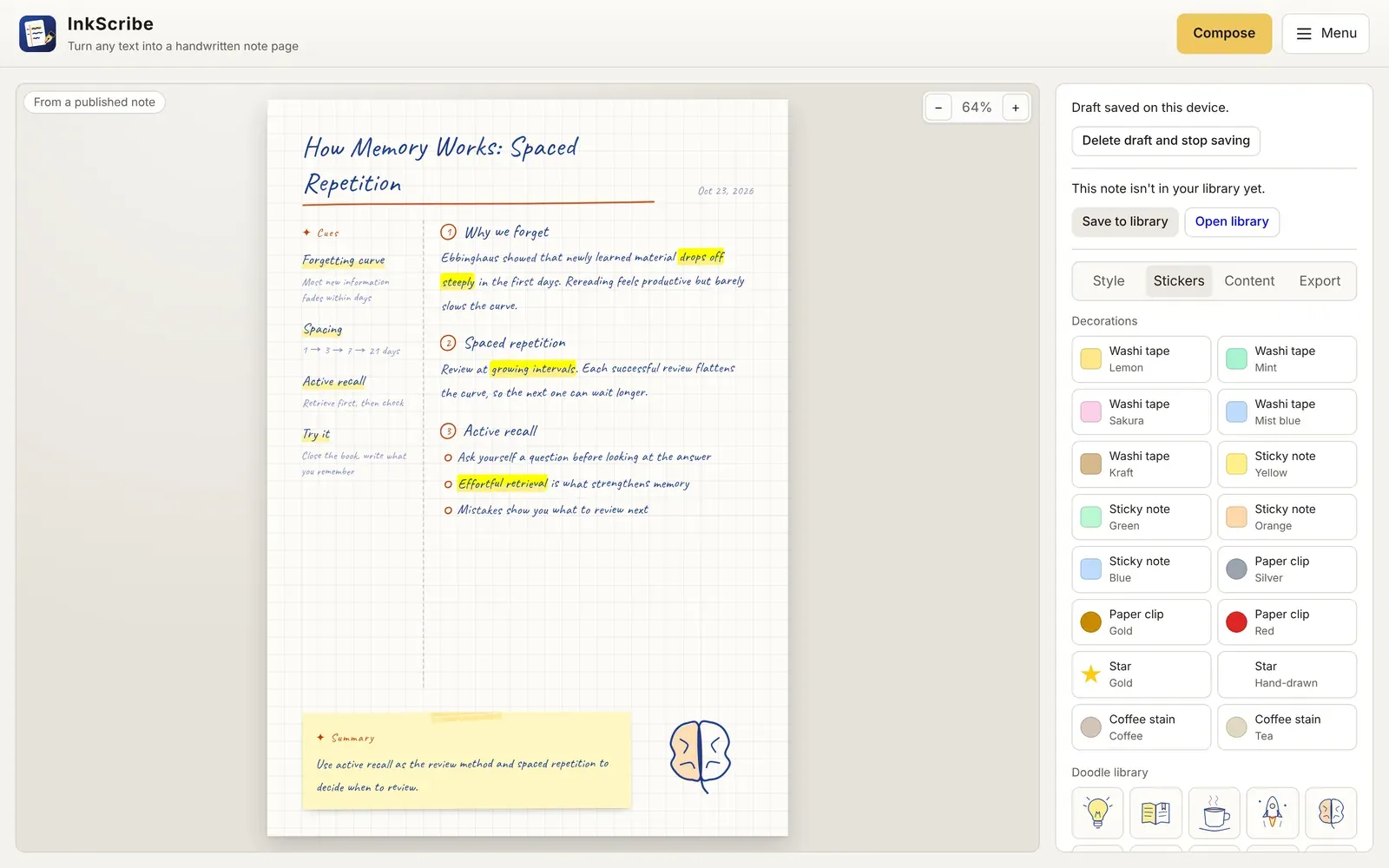
Task: Add the coffee cup doodle
Action: [x=1215, y=812]
